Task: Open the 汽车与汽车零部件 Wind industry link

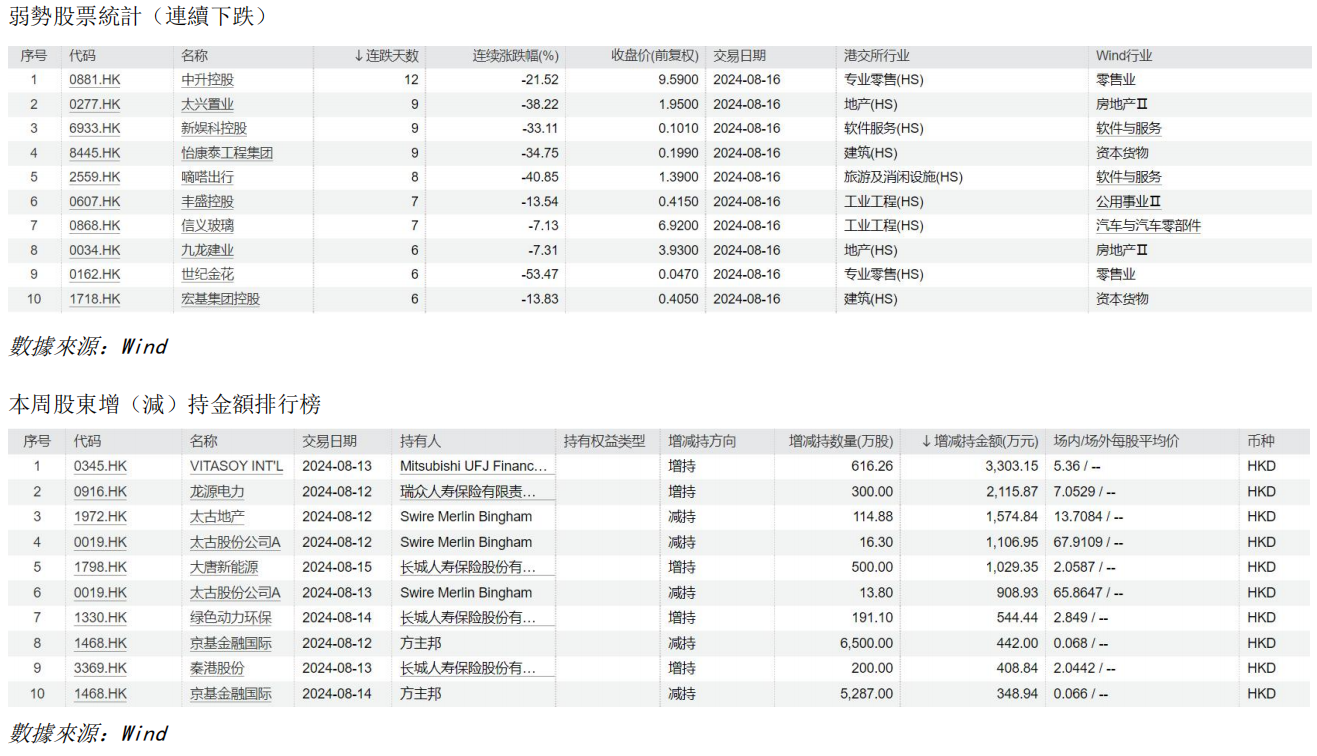Action: tap(1148, 226)
